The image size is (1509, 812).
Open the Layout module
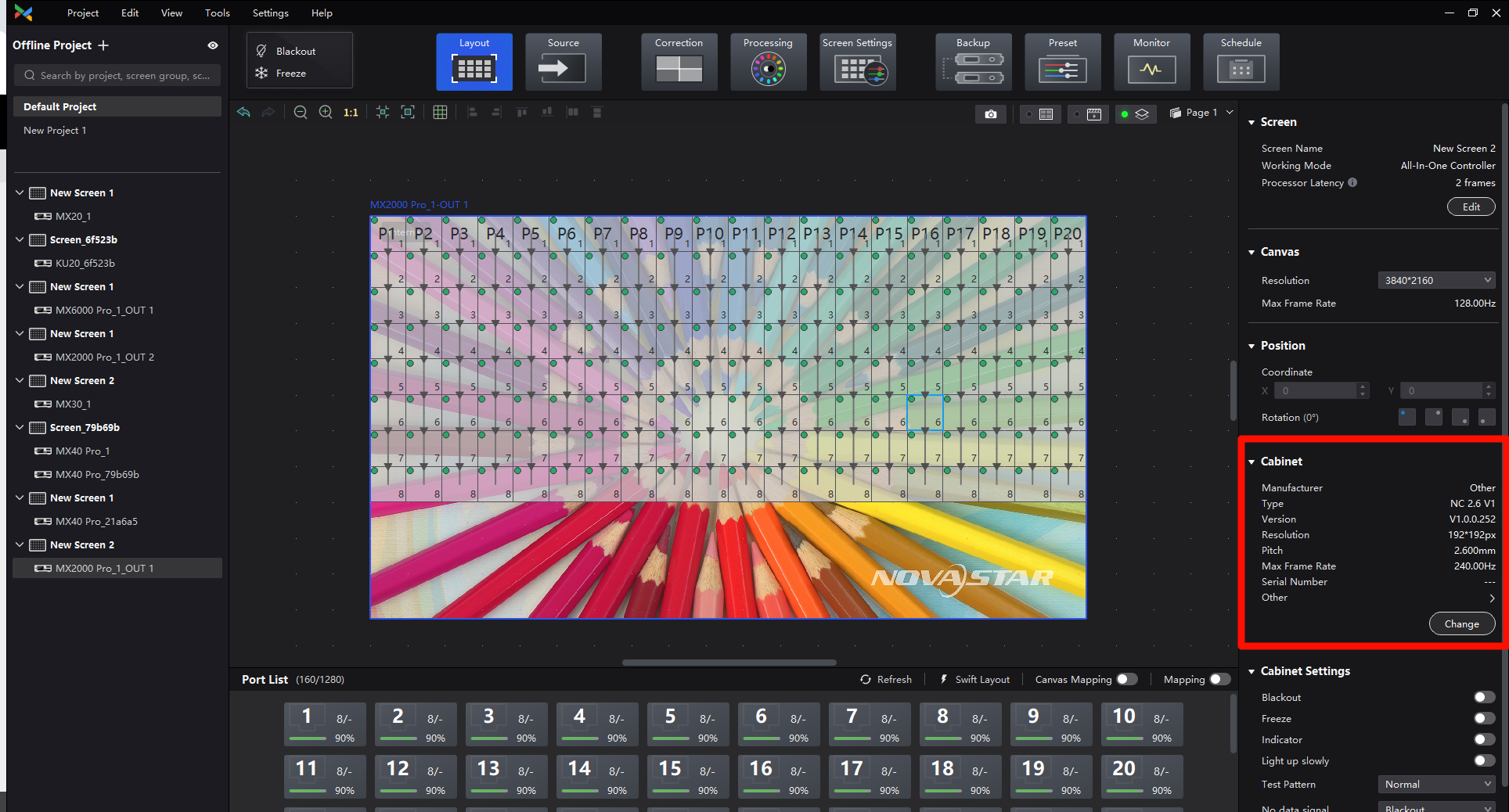pyautogui.click(x=474, y=62)
